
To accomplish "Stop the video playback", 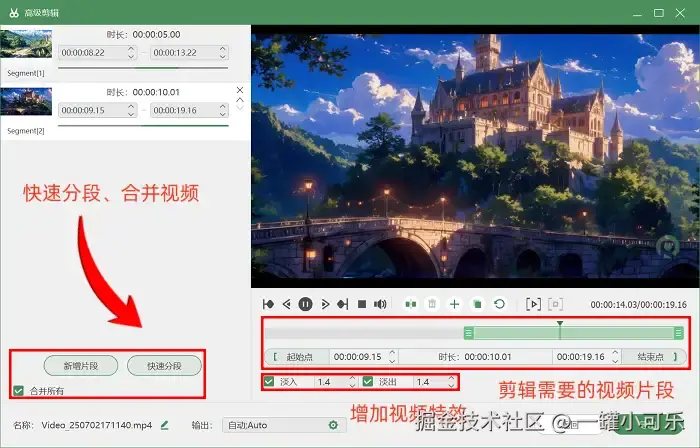I will 362,304.
